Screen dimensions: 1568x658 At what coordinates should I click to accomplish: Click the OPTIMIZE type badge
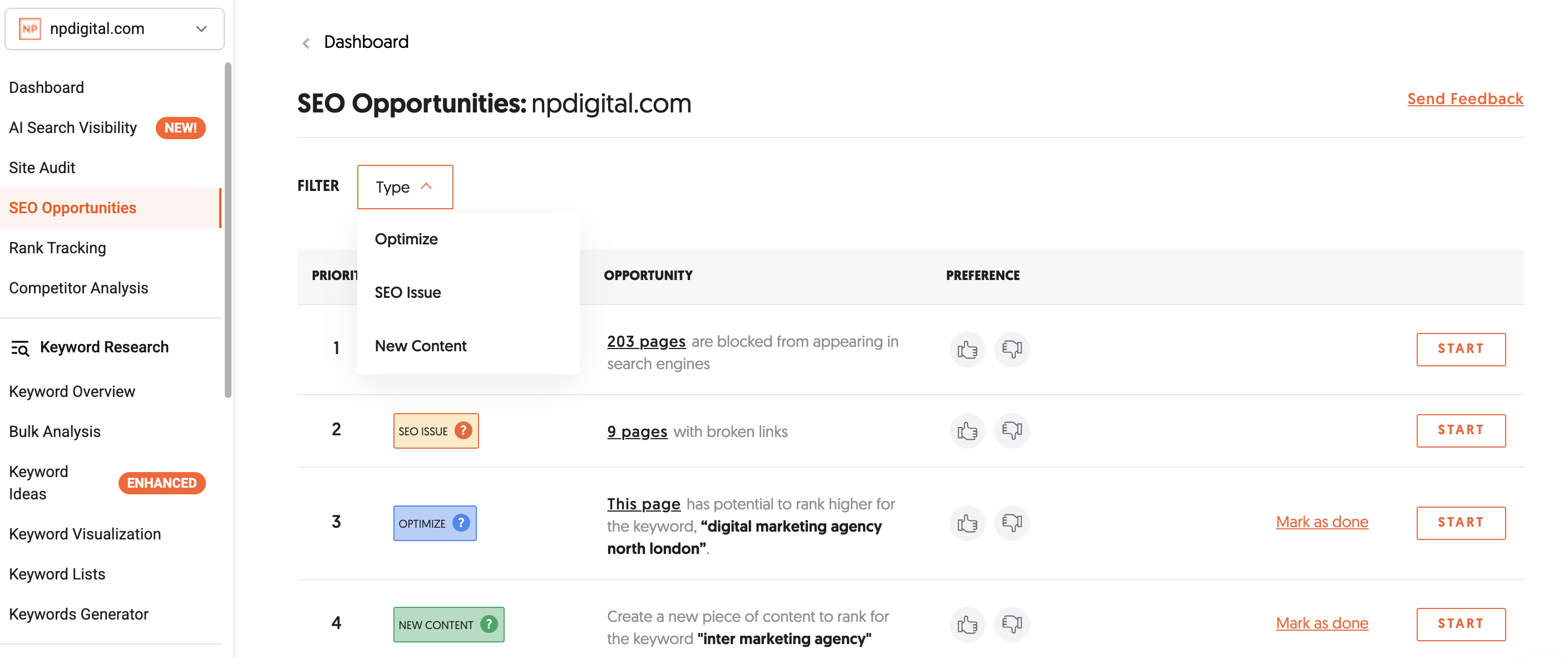[435, 523]
